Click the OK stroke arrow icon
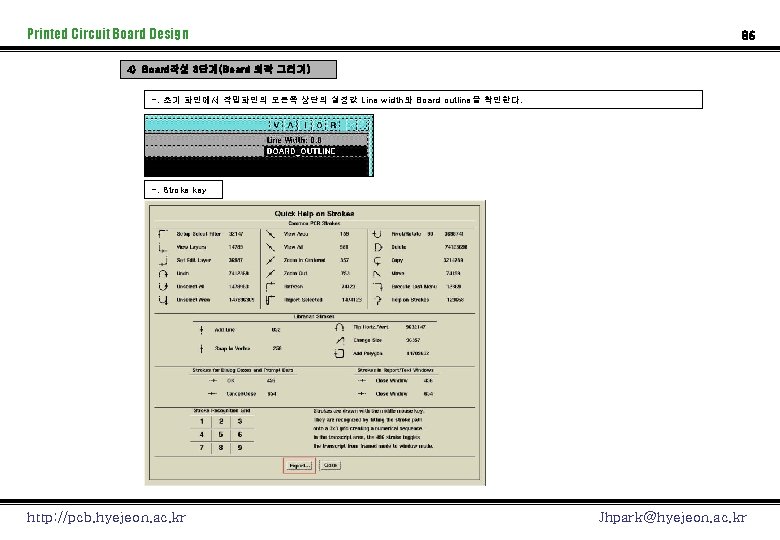780x540 pixels. click(x=213, y=381)
